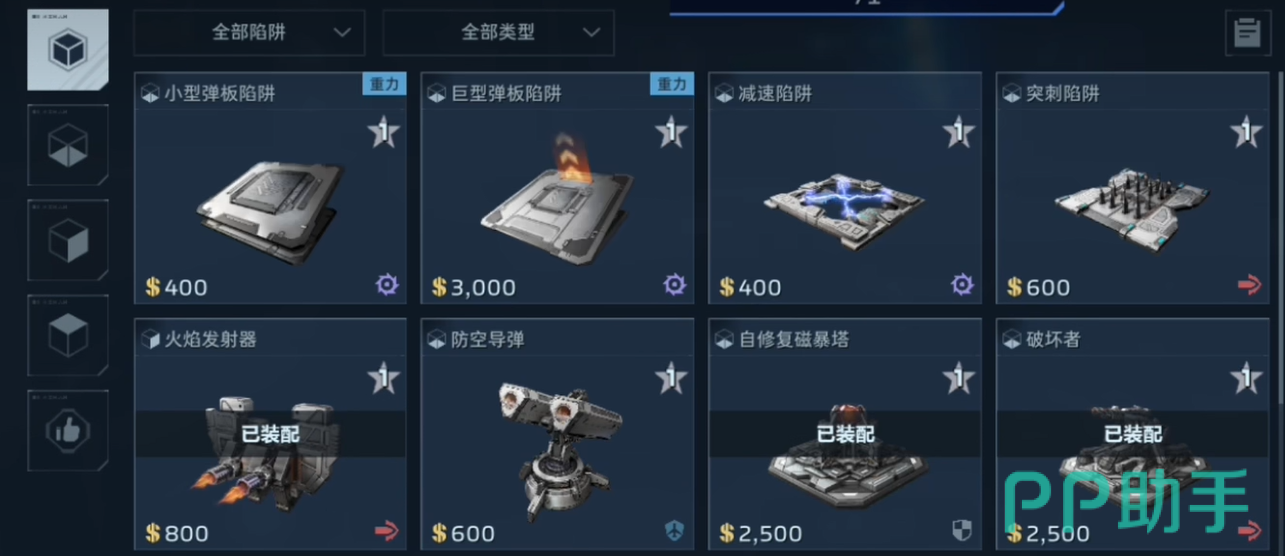
Task: Click the red arrow icon on 火焰发射器 card
Action: (x=386, y=530)
